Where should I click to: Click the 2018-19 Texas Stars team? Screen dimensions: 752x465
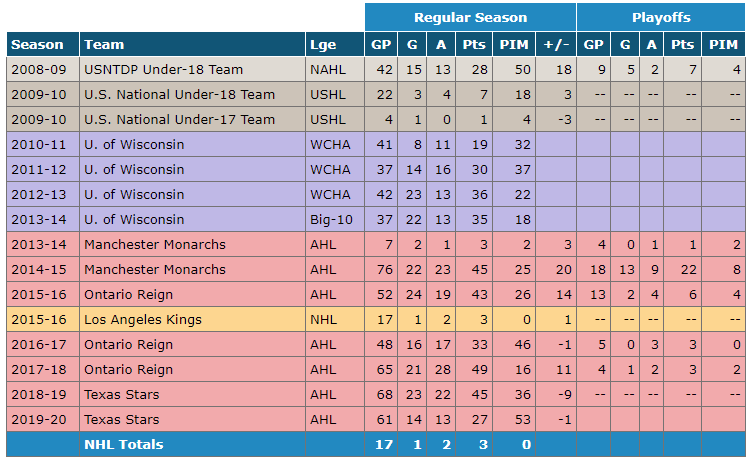(122, 395)
